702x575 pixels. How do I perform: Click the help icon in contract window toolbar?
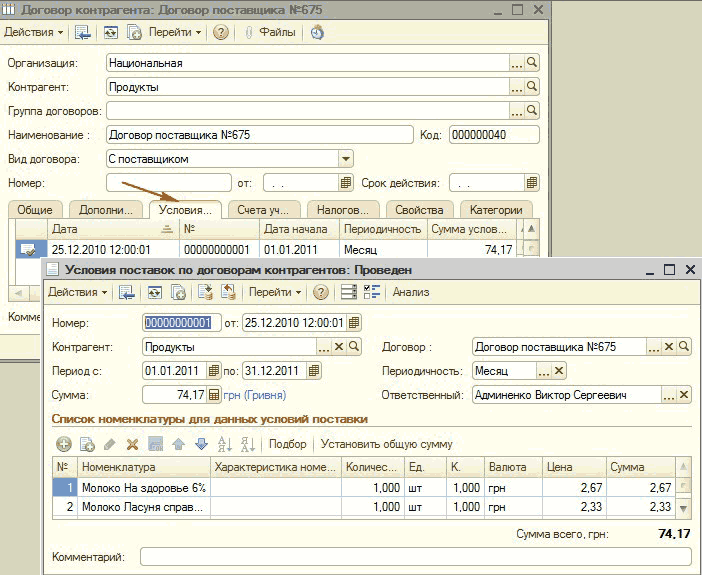221,32
